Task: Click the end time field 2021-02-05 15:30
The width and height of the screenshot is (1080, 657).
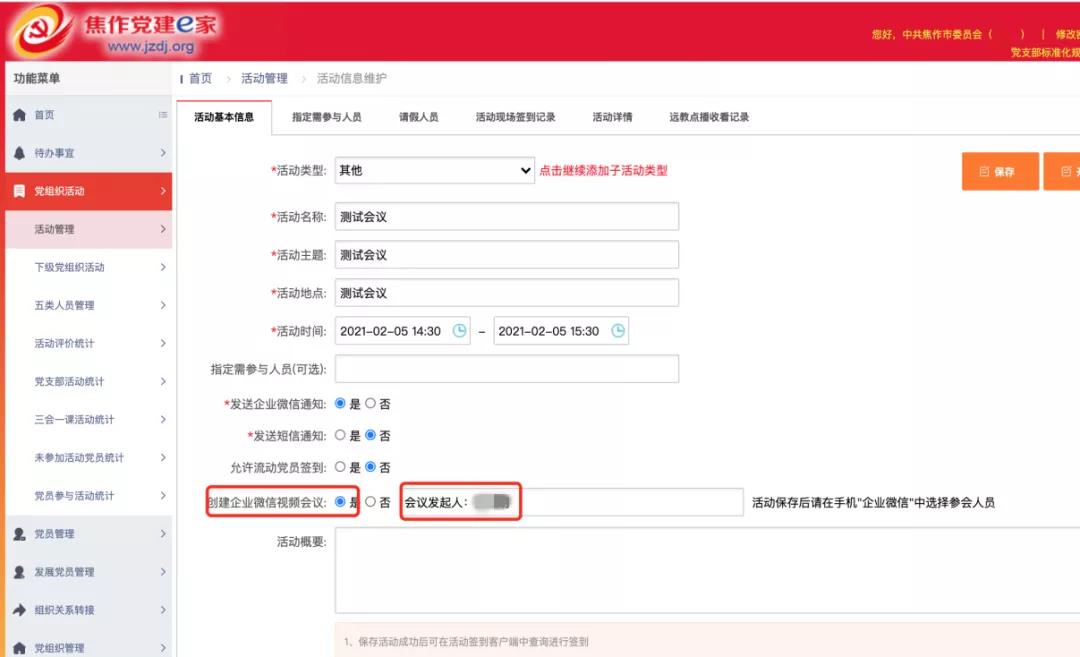Action: coord(561,331)
